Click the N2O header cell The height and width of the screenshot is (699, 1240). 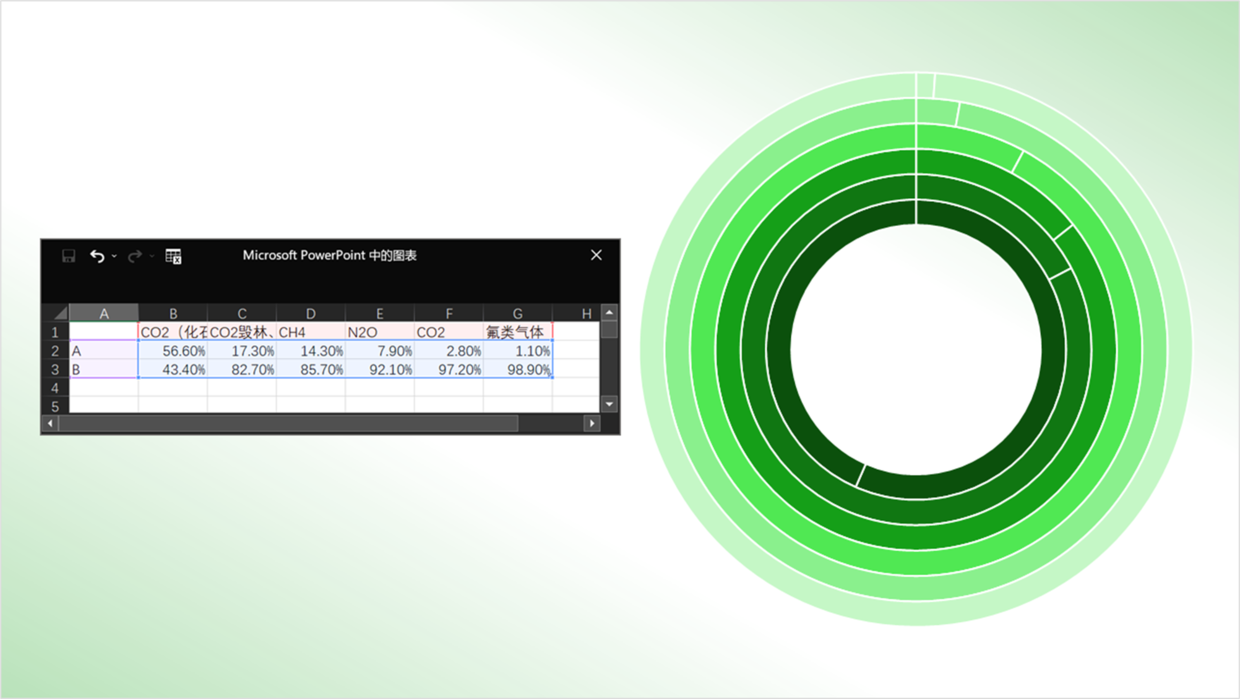coord(379,332)
